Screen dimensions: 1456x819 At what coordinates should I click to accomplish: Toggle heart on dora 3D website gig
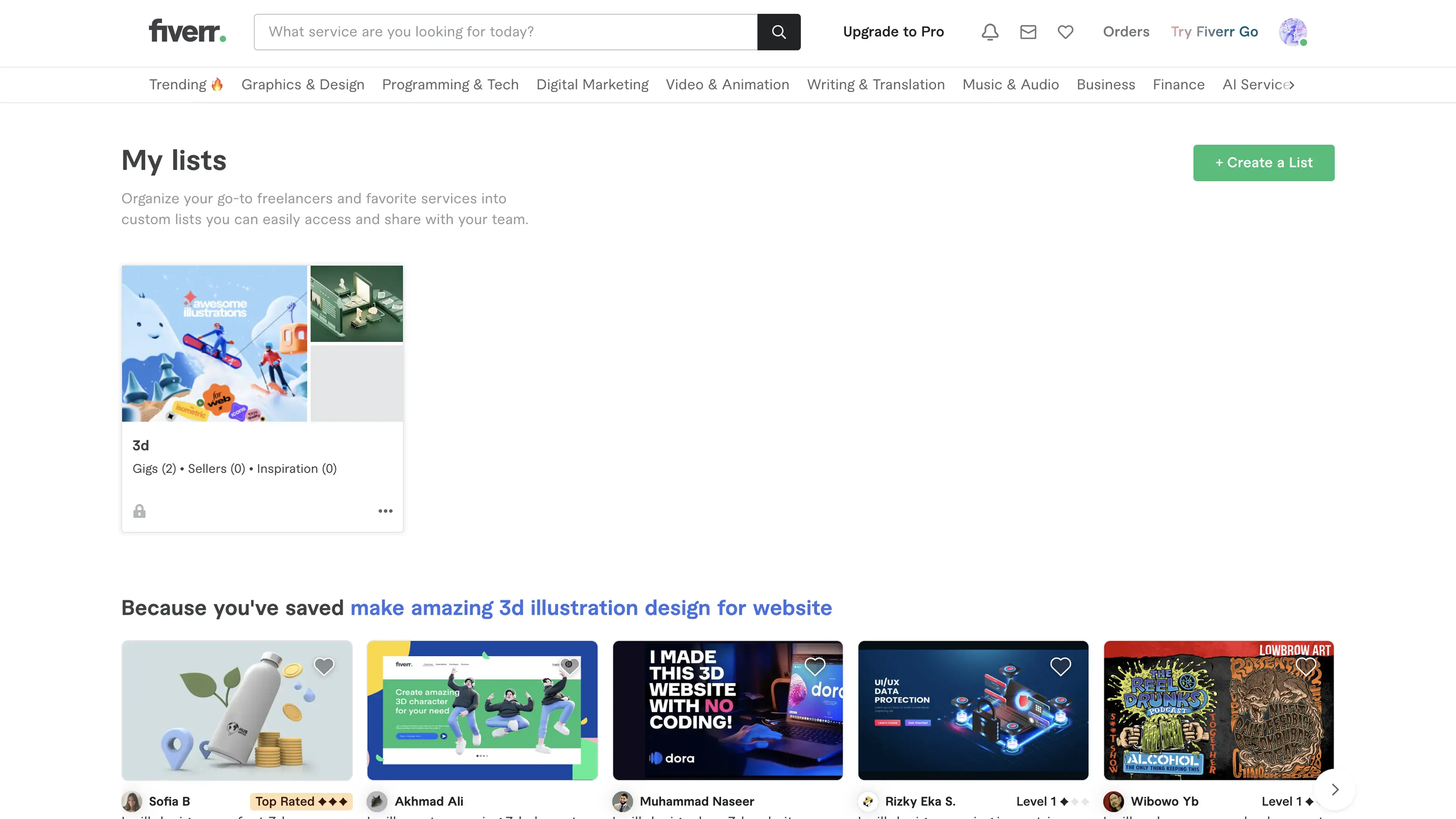point(814,666)
